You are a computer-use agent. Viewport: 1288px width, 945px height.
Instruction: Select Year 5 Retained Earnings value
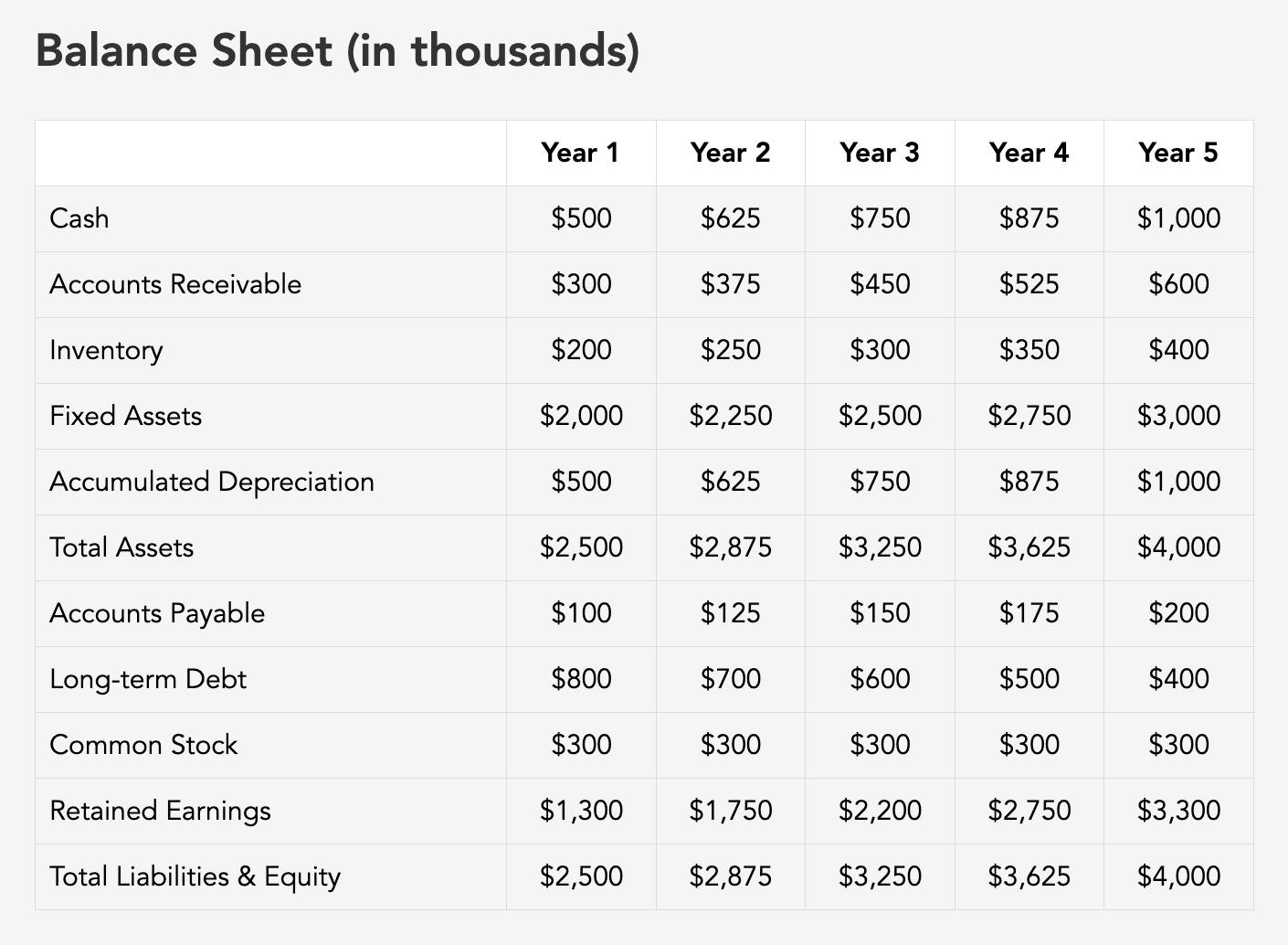click(x=1178, y=811)
